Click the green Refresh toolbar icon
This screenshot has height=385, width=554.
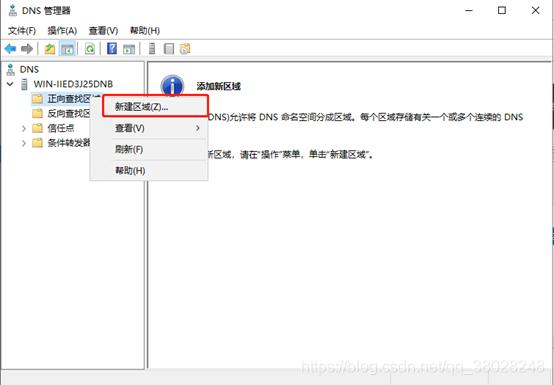[90, 49]
